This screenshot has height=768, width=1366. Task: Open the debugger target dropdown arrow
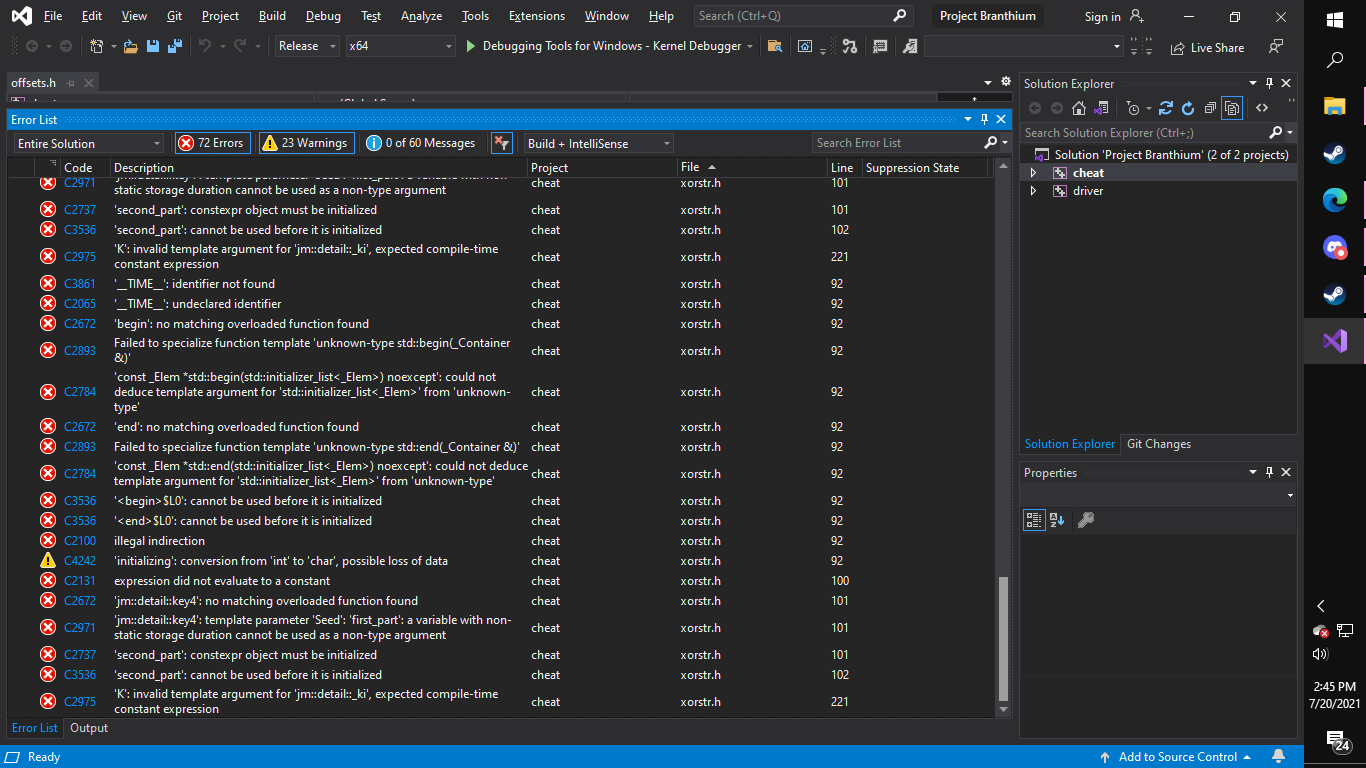point(750,46)
